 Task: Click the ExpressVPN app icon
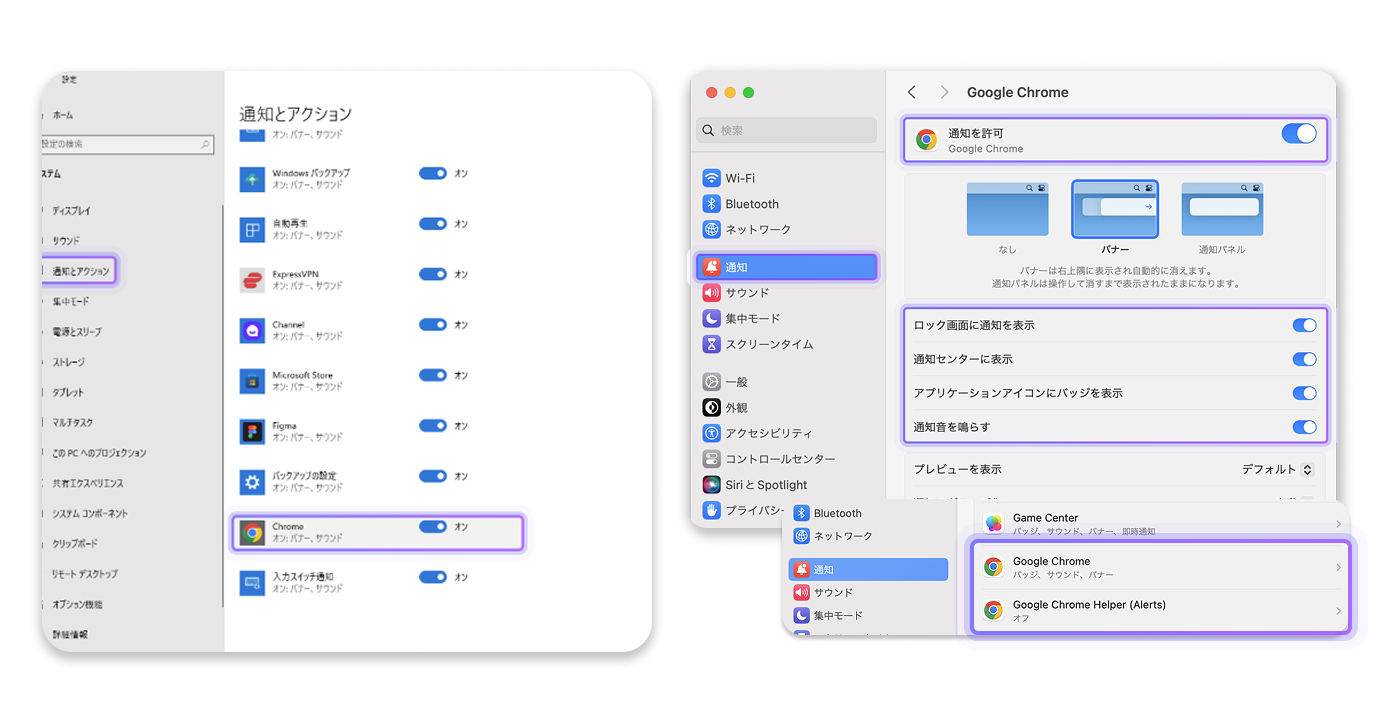252,280
